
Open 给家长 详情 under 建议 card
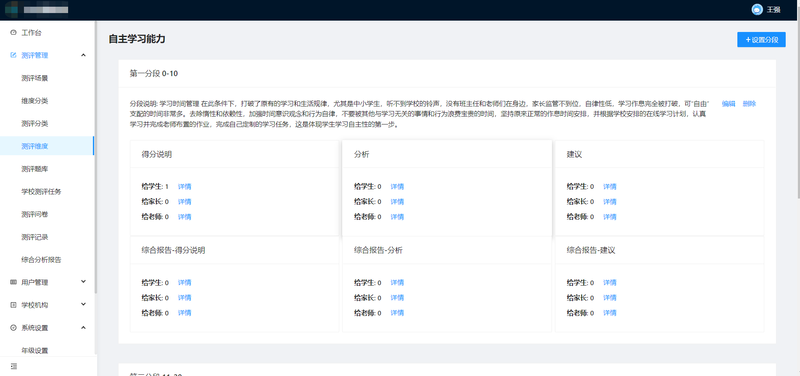610,202
